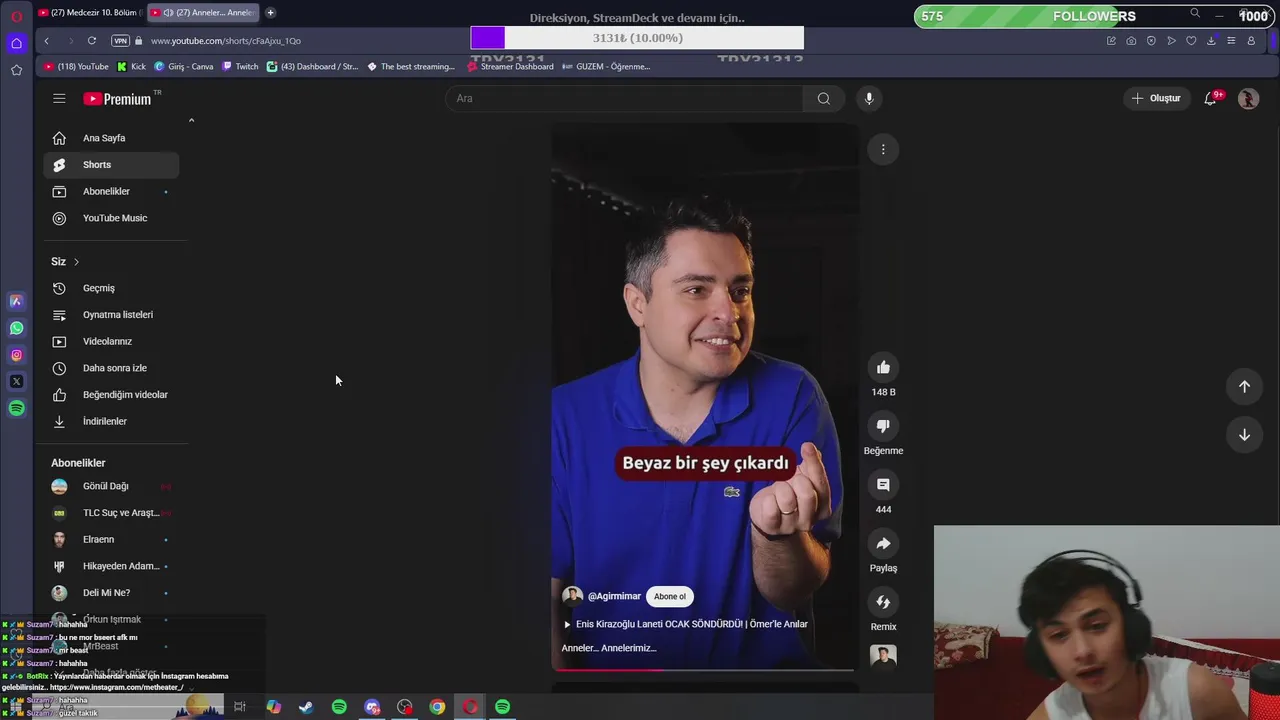Toggle the VPN badge in address bar
1280x720 pixels.
121,41
